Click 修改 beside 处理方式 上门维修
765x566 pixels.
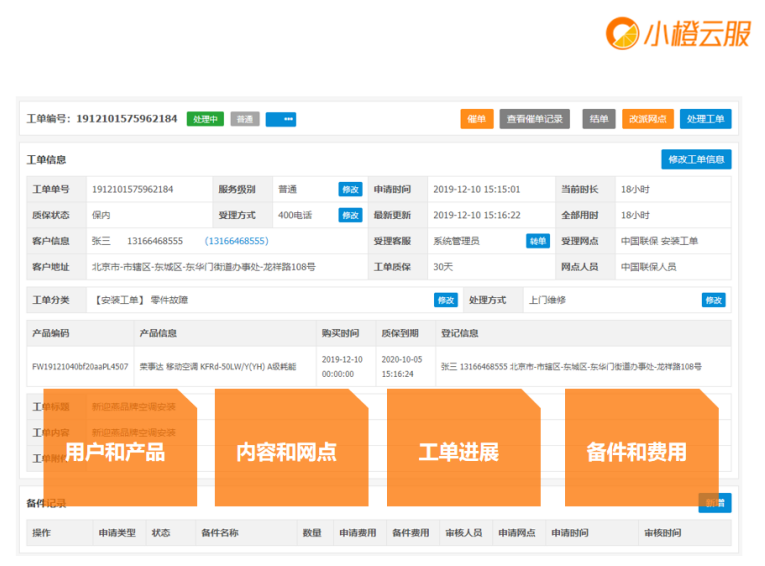click(x=713, y=300)
